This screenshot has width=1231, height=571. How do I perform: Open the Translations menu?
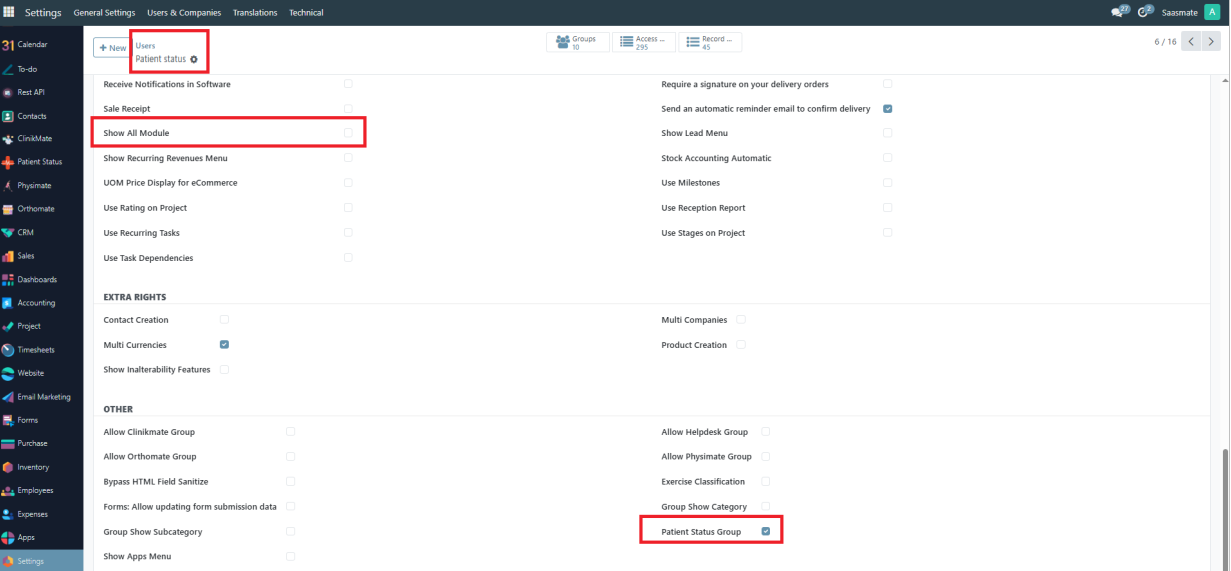[x=255, y=13]
